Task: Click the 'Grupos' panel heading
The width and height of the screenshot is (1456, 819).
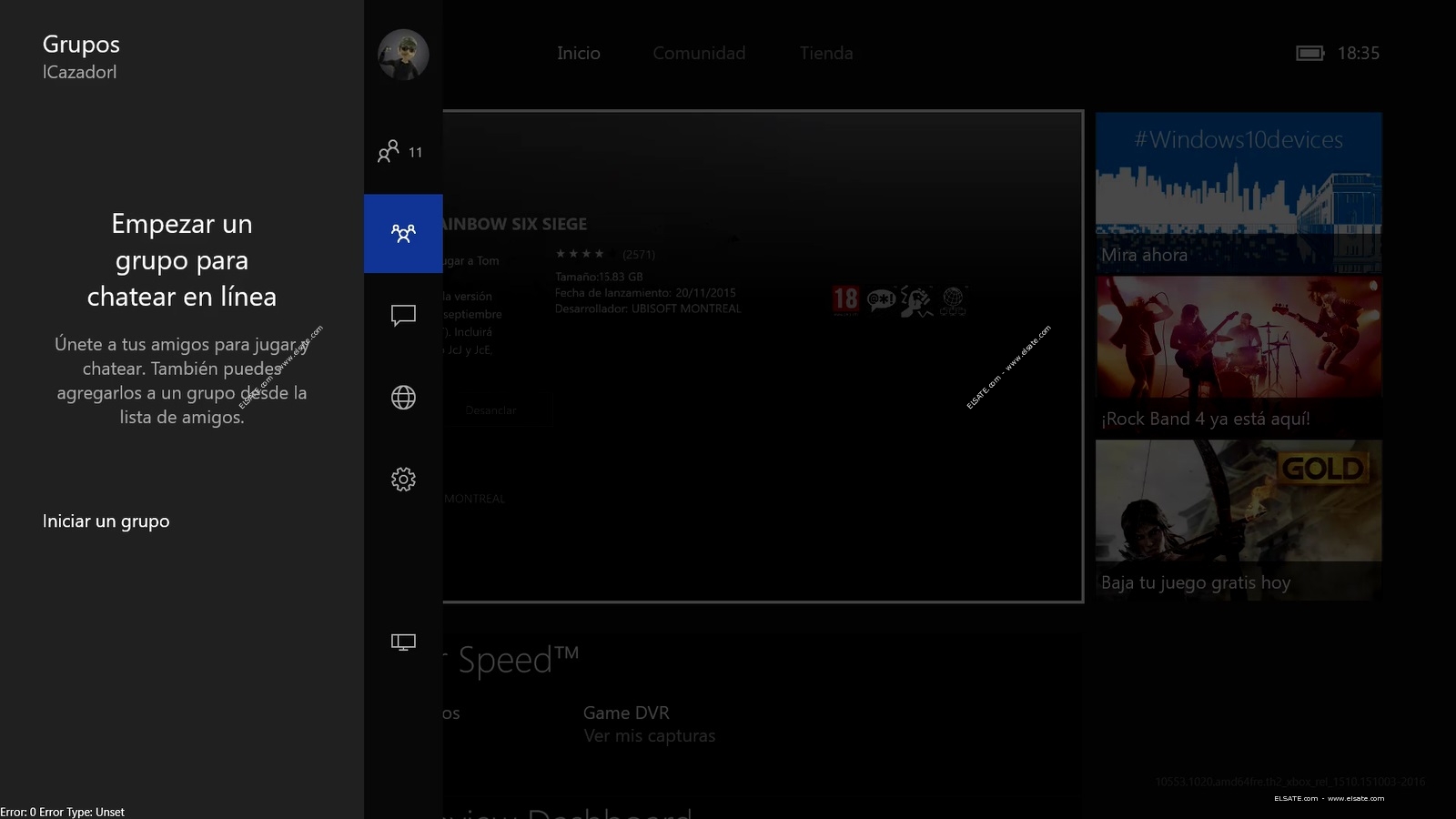Action: [81, 44]
